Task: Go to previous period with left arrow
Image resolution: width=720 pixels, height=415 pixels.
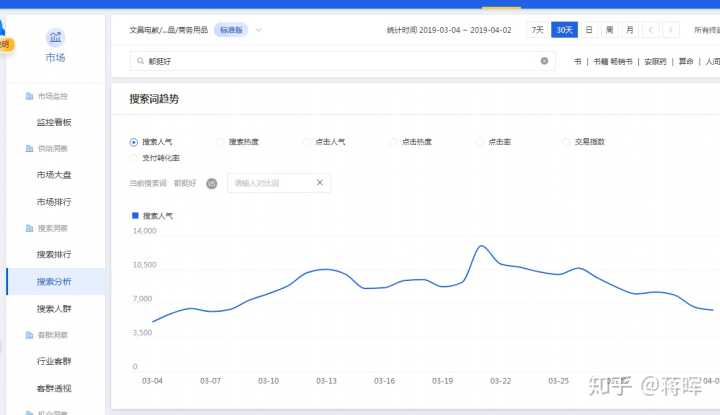Action: 651,30
